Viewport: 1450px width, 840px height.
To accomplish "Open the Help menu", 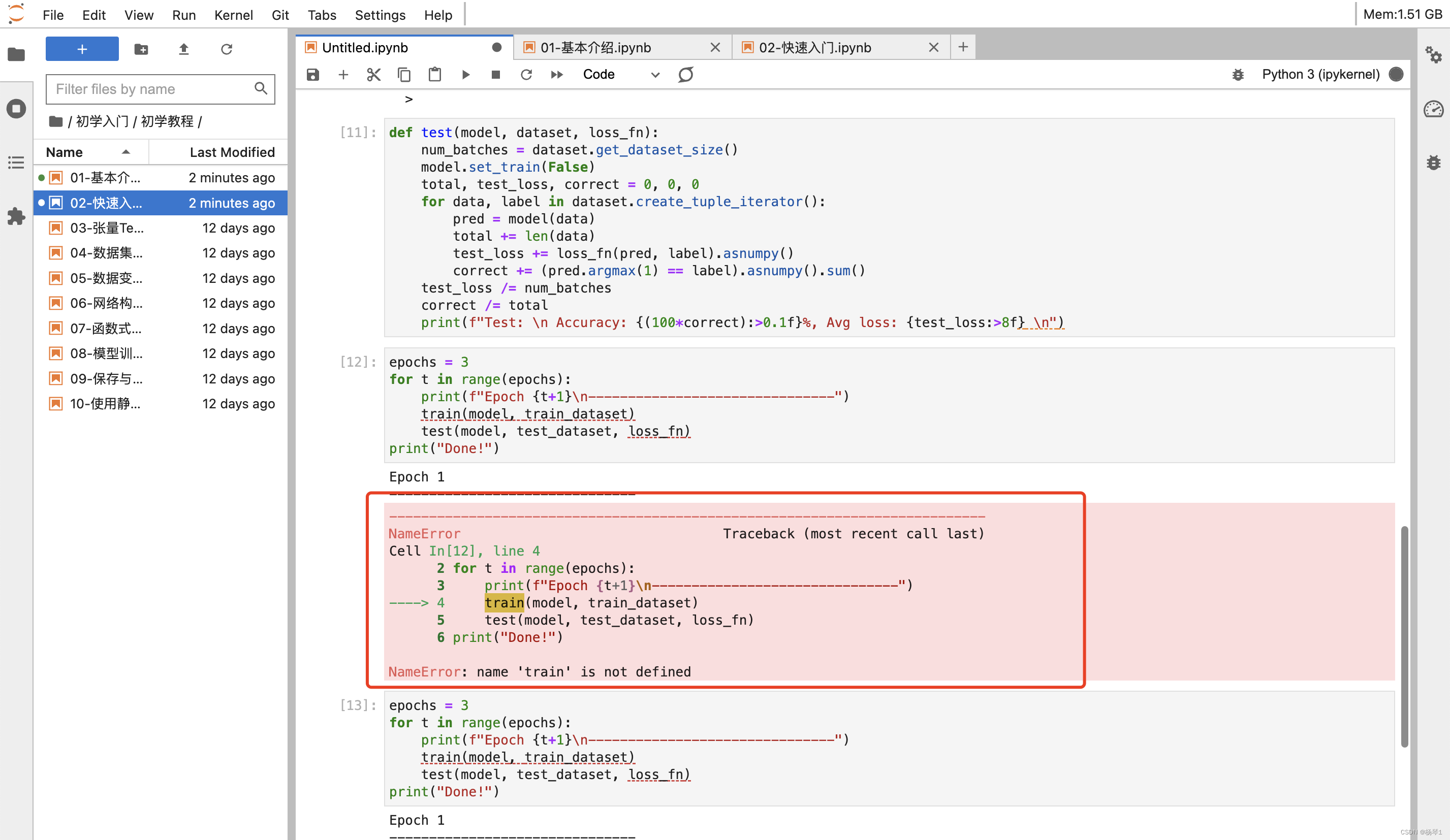I will click(x=438, y=15).
